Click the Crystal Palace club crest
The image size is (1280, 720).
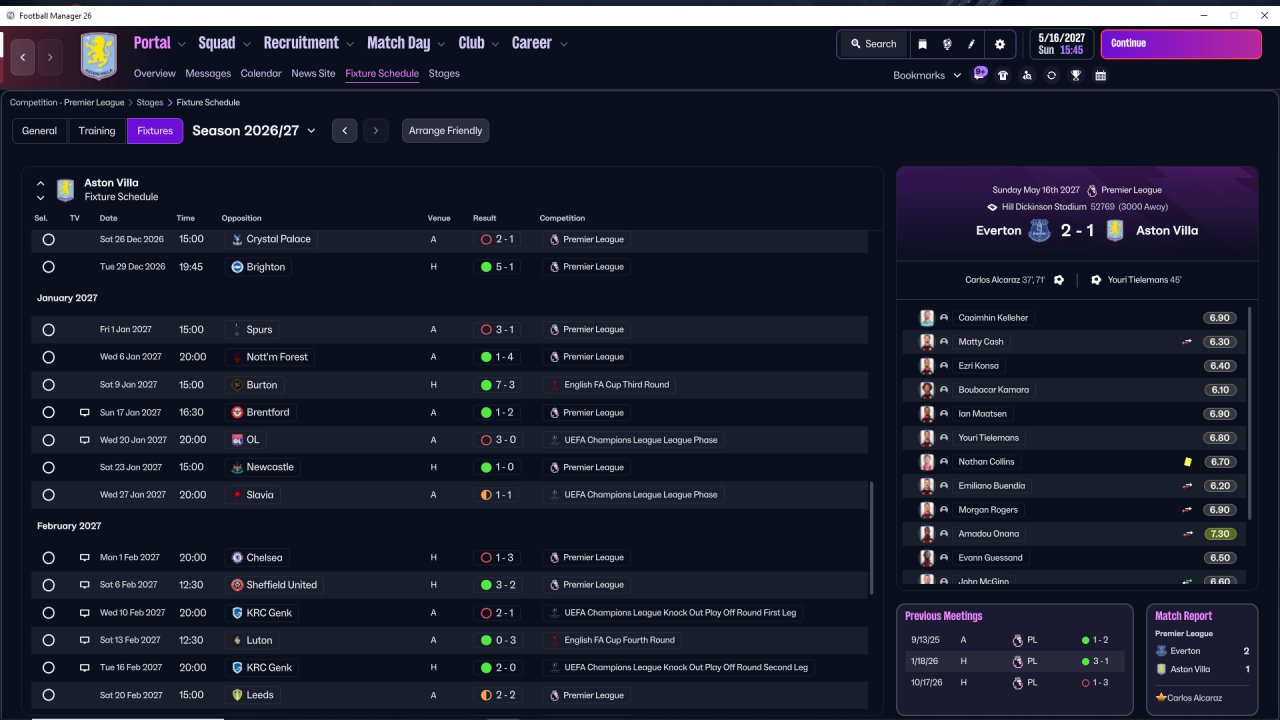[237, 239]
